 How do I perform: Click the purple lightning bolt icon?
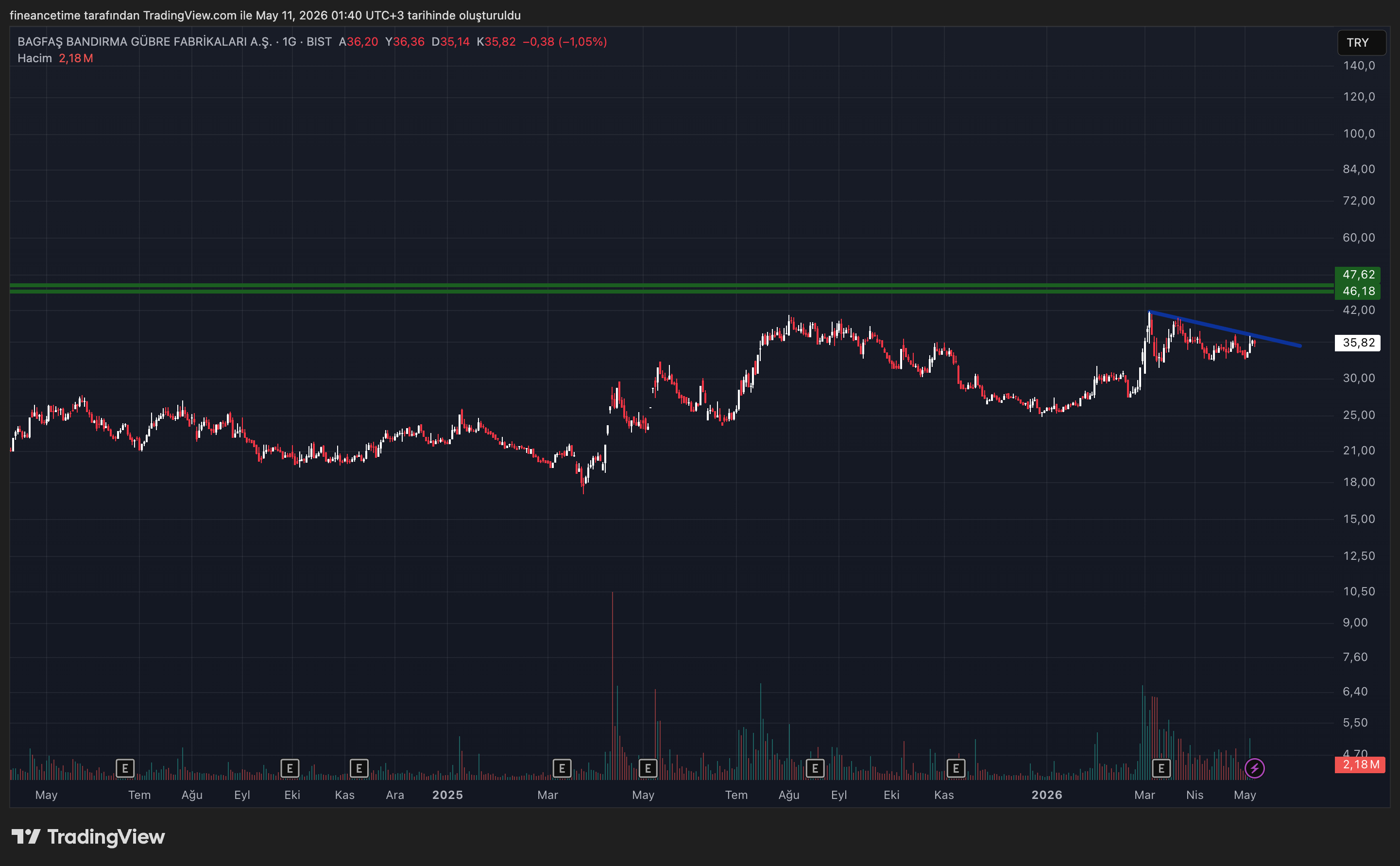[x=1255, y=768]
